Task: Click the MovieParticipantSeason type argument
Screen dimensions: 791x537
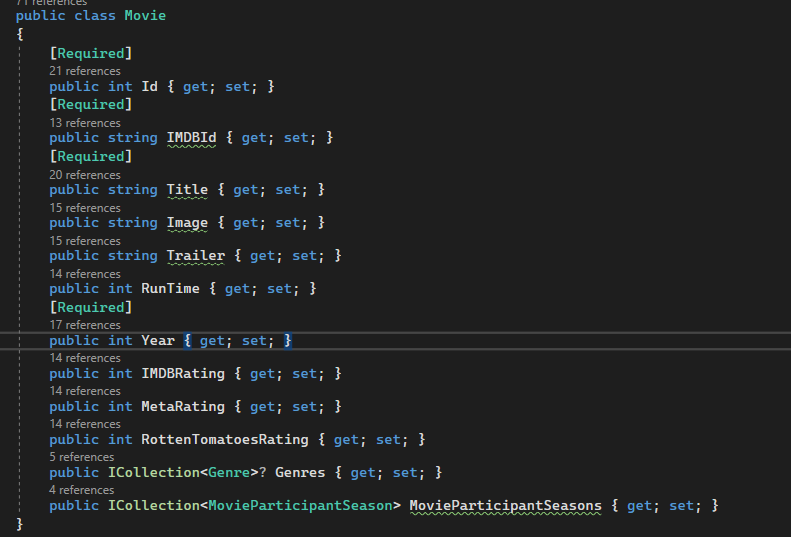Action: tap(300, 506)
